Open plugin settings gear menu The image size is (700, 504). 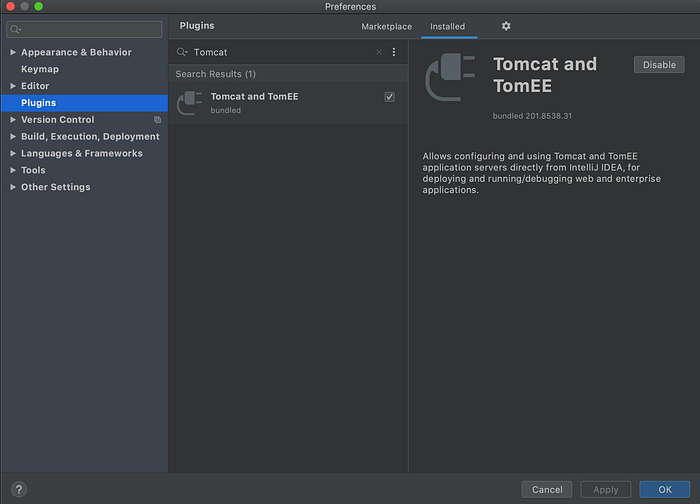506,26
